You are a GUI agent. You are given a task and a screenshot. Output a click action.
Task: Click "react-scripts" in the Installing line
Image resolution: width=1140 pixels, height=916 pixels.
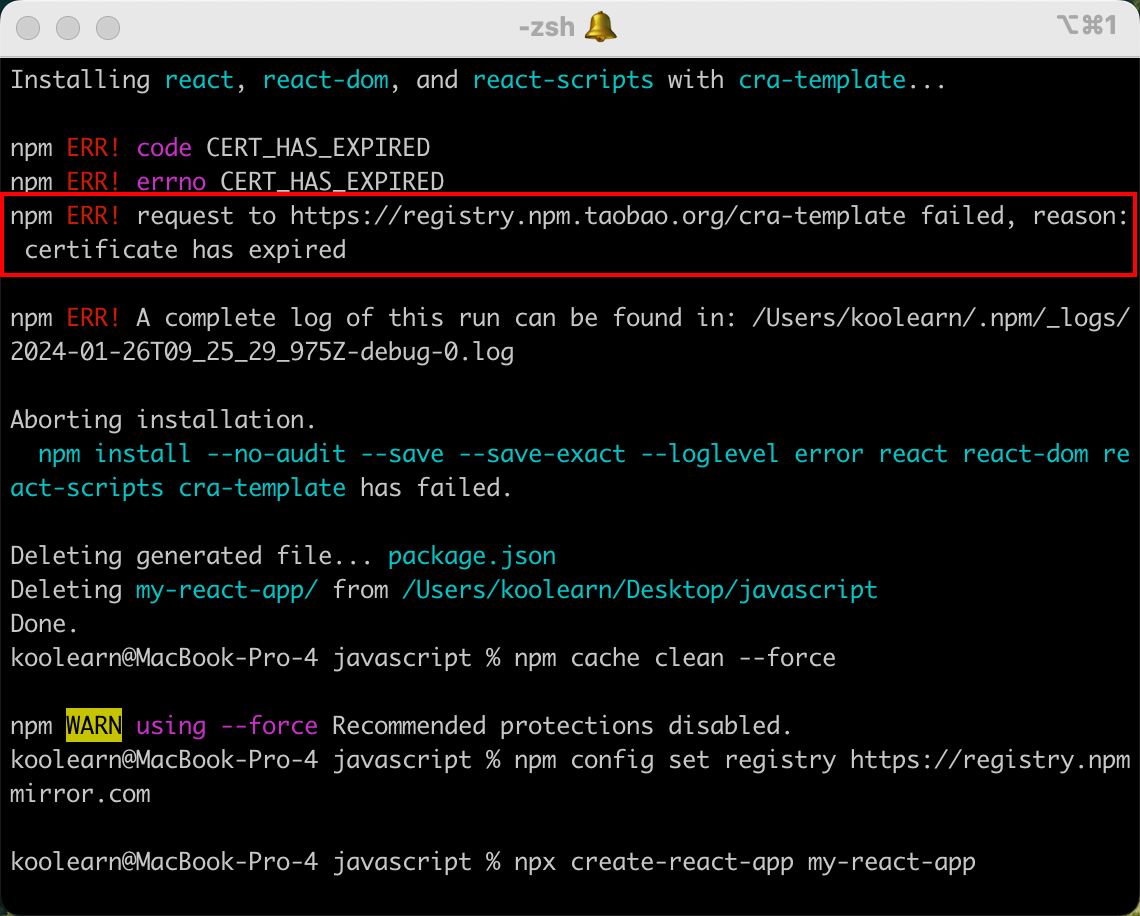pyautogui.click(x=563, y=80)
